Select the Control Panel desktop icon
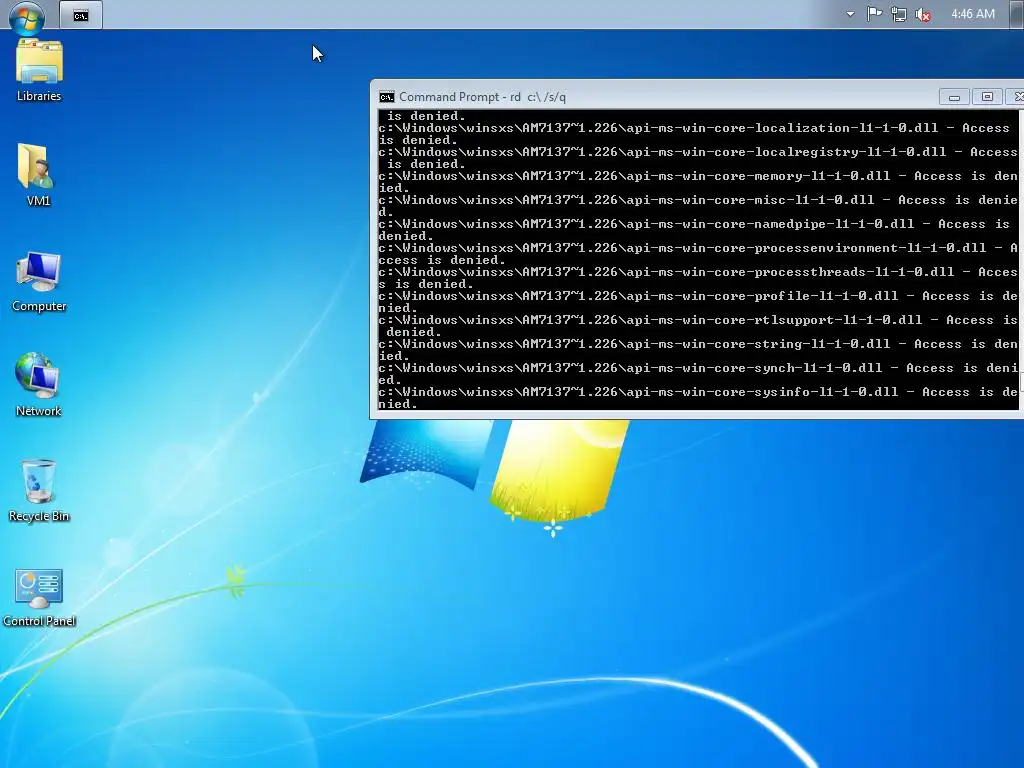Viewport: 1024px width, 768px height. coord(39,598)
